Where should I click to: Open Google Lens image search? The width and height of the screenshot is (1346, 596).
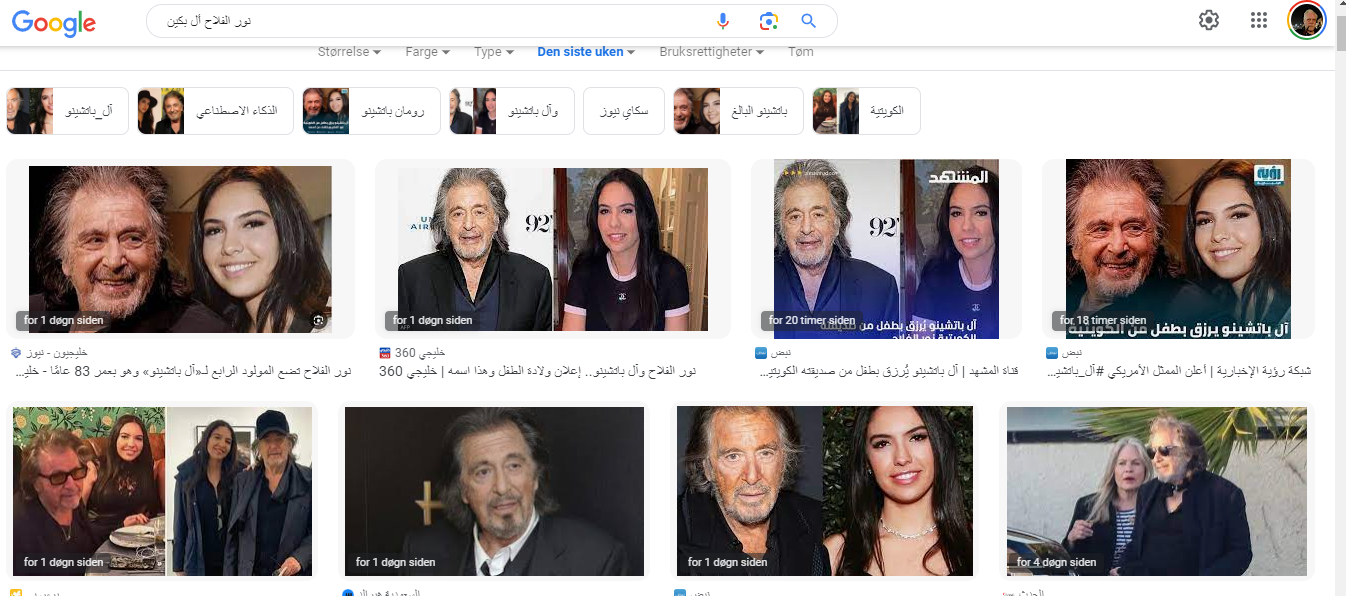(767, 21)
